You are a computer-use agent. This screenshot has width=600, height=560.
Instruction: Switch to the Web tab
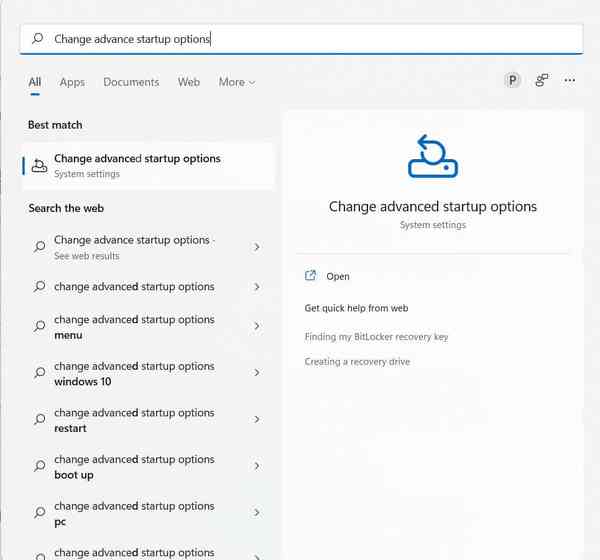(189, 82)
